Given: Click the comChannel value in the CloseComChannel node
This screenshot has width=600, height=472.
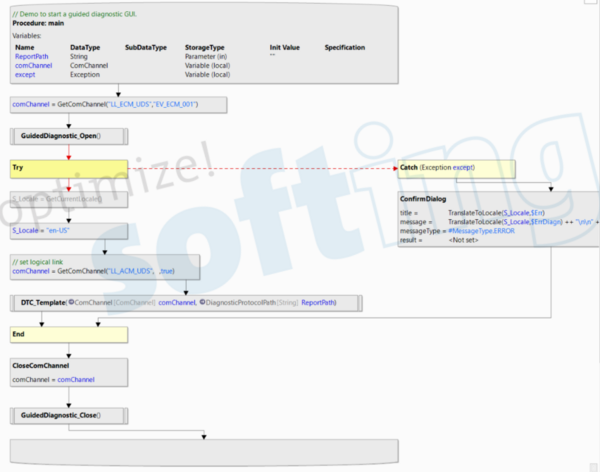Looking at the screenshot, I should (x=76, y=380).
